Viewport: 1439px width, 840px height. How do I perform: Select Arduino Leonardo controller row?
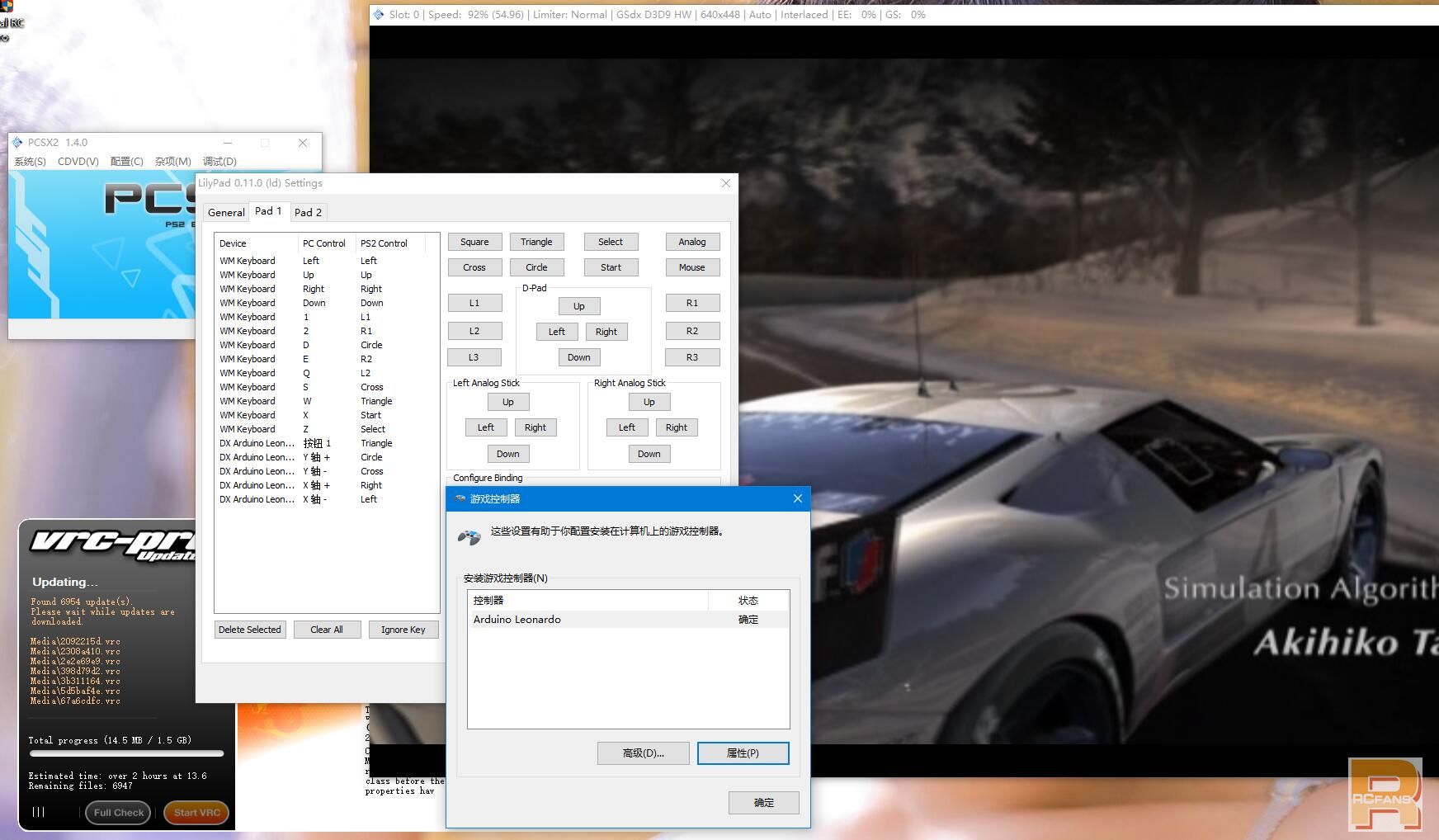click(x=628, y=620)
